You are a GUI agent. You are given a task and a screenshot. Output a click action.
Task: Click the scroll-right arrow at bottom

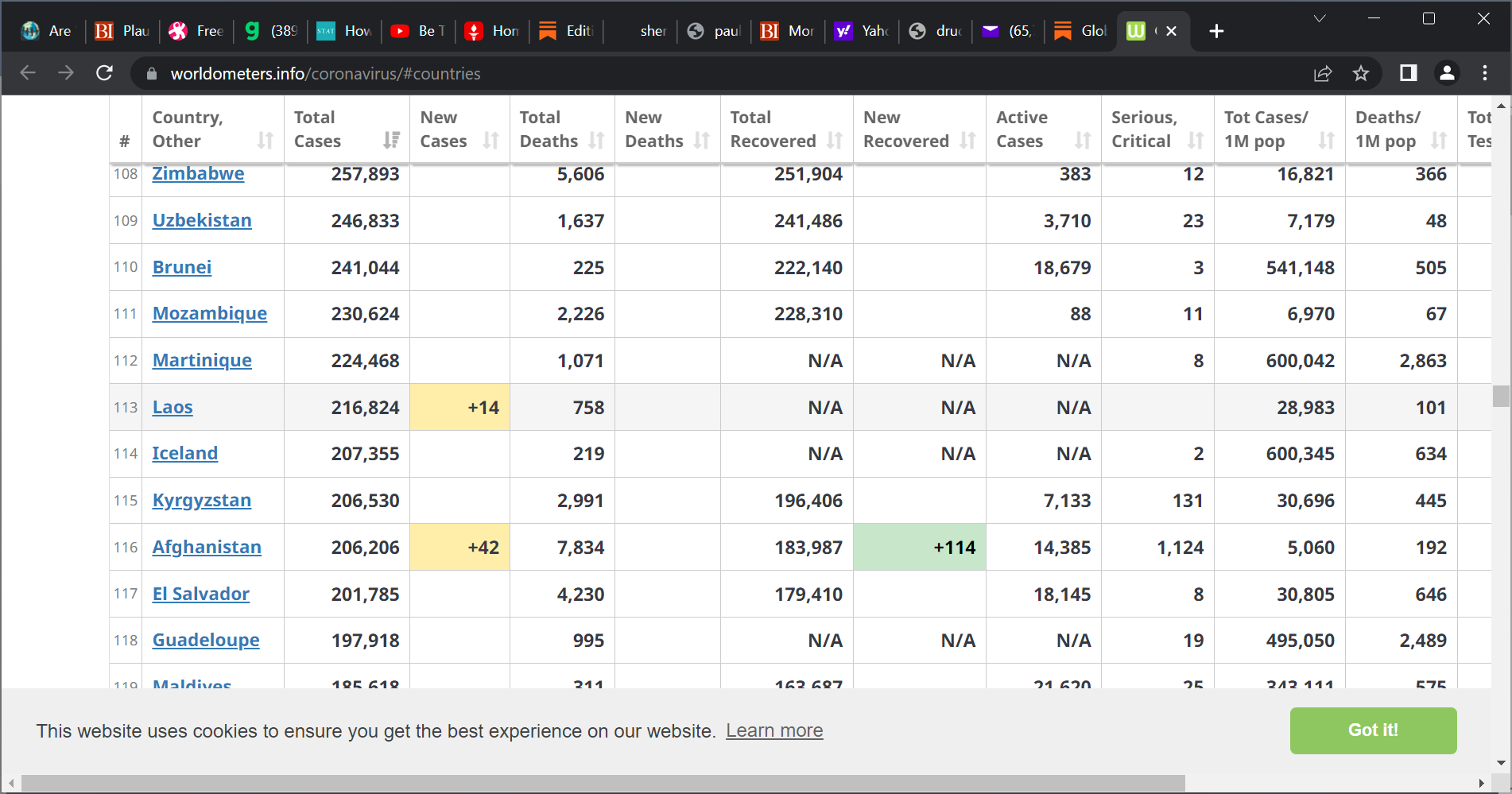[1480, 783]
